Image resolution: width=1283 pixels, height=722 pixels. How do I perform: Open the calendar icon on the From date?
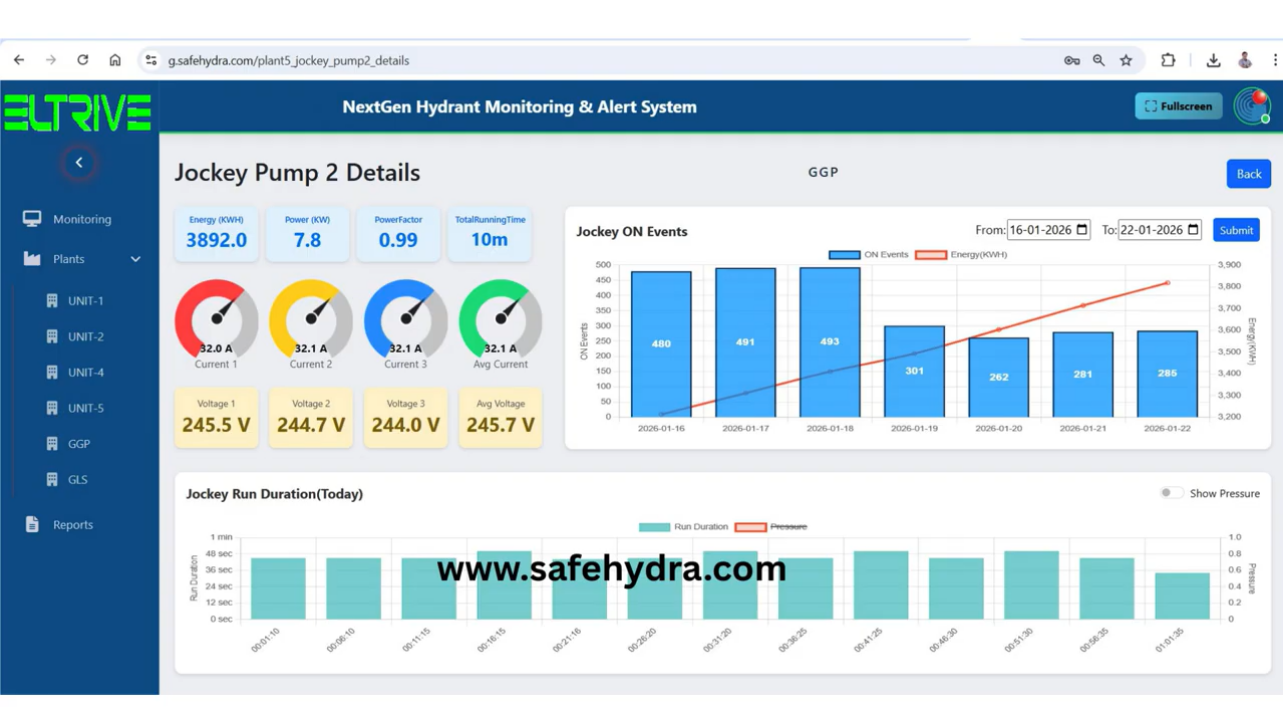pos(1083,229)
